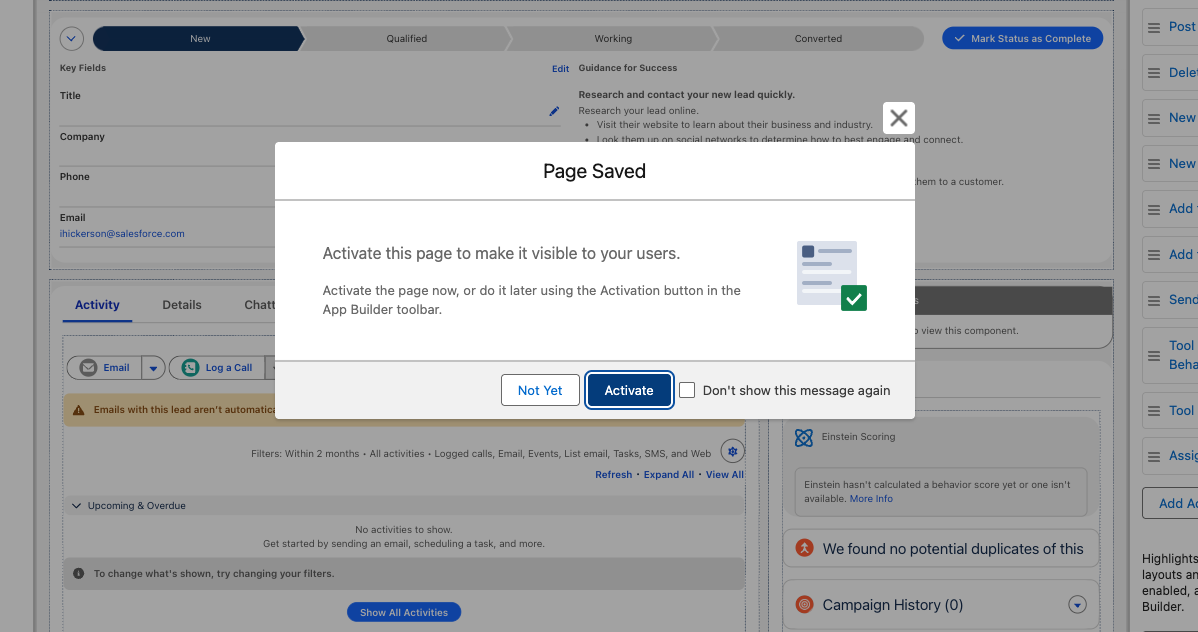1198x632 pixels.
Task: Click the warning triangle in the emails banner
Action: [x=79, y=410]
